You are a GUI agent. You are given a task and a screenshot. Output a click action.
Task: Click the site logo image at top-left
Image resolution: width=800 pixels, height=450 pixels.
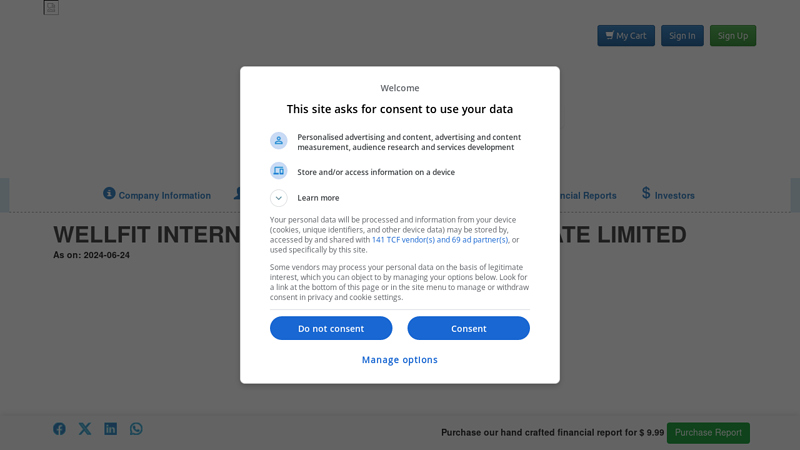pyautogui.click(x=51, y=8)
